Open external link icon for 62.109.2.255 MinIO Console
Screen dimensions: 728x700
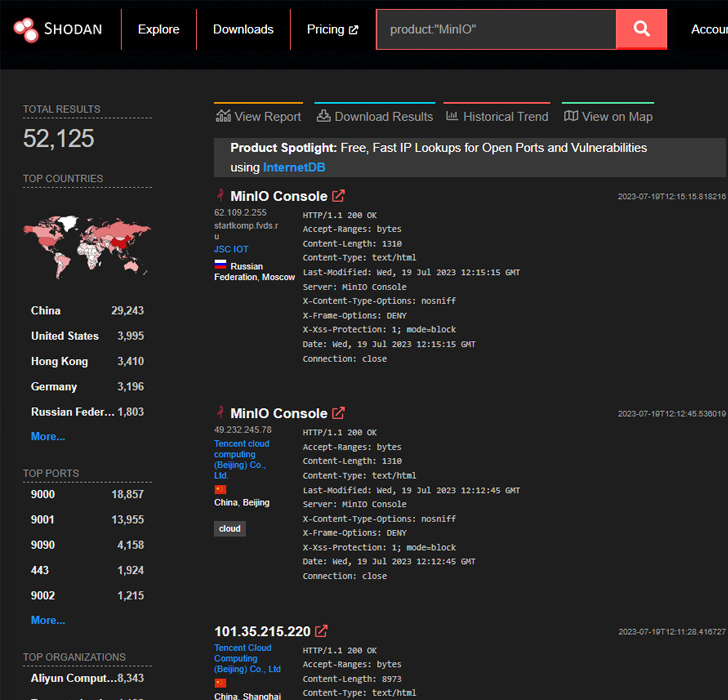pos(338,196)
